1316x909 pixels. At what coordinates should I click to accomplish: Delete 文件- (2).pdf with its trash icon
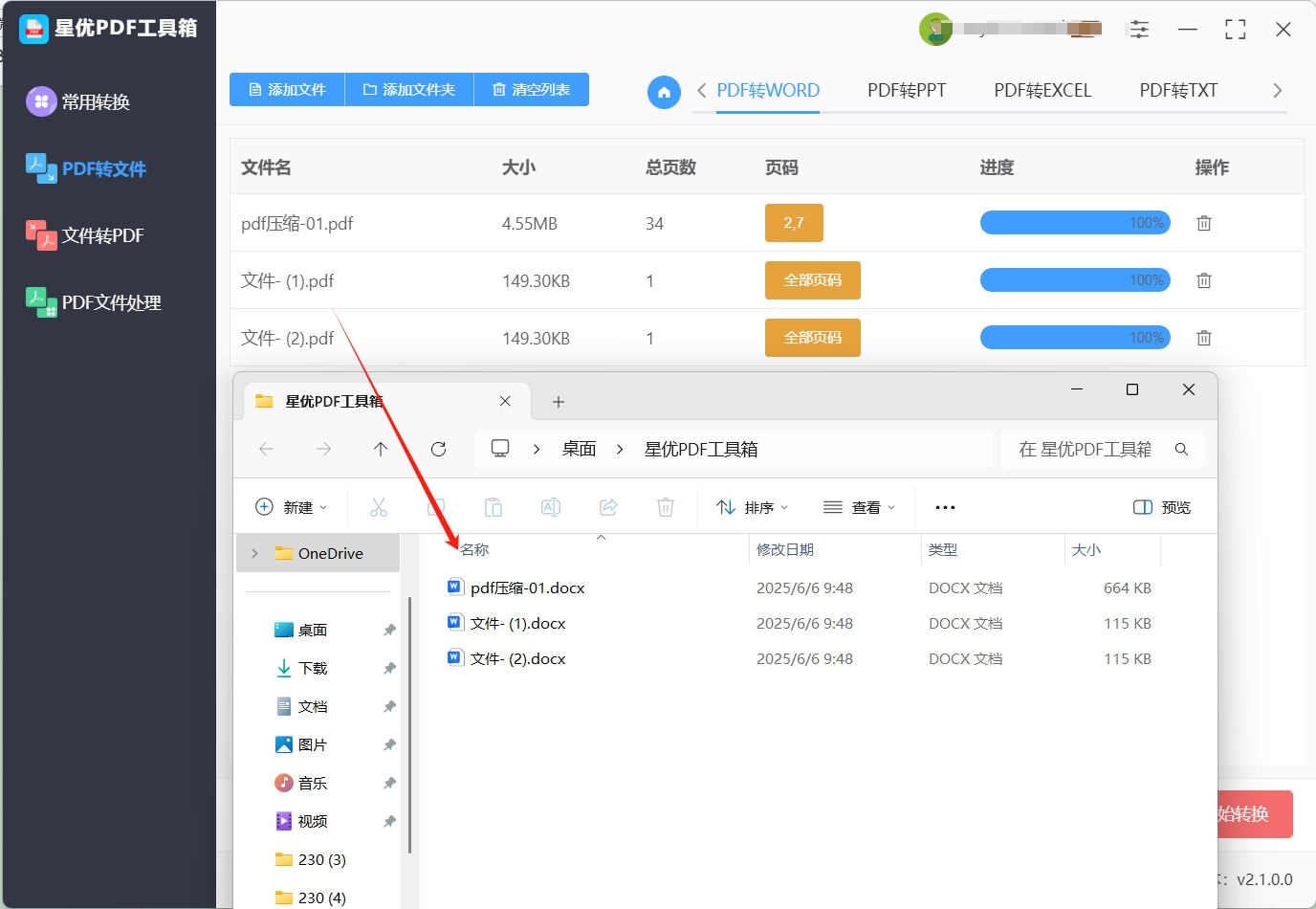pyautogui.click(x=1204, y=338)
